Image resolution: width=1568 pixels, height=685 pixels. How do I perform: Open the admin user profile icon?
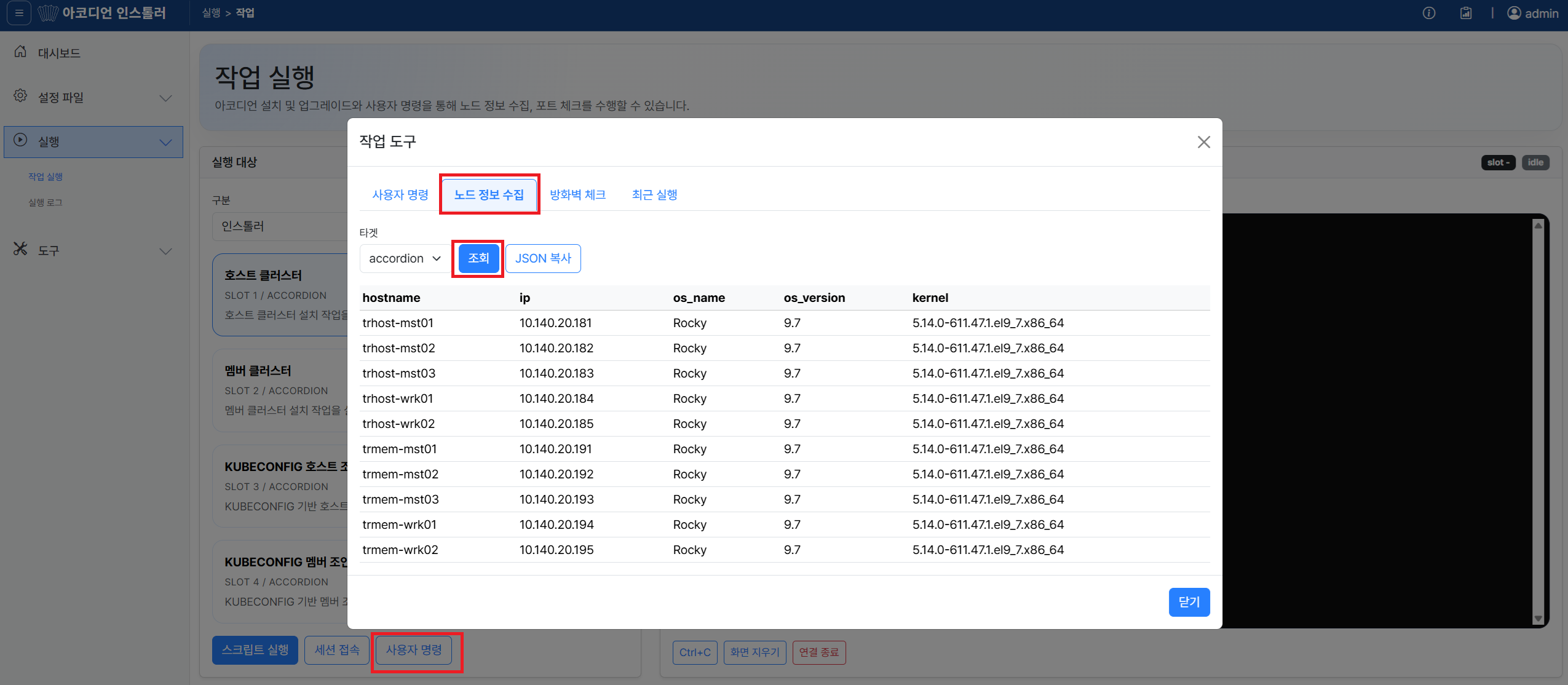click(1514, 13)
